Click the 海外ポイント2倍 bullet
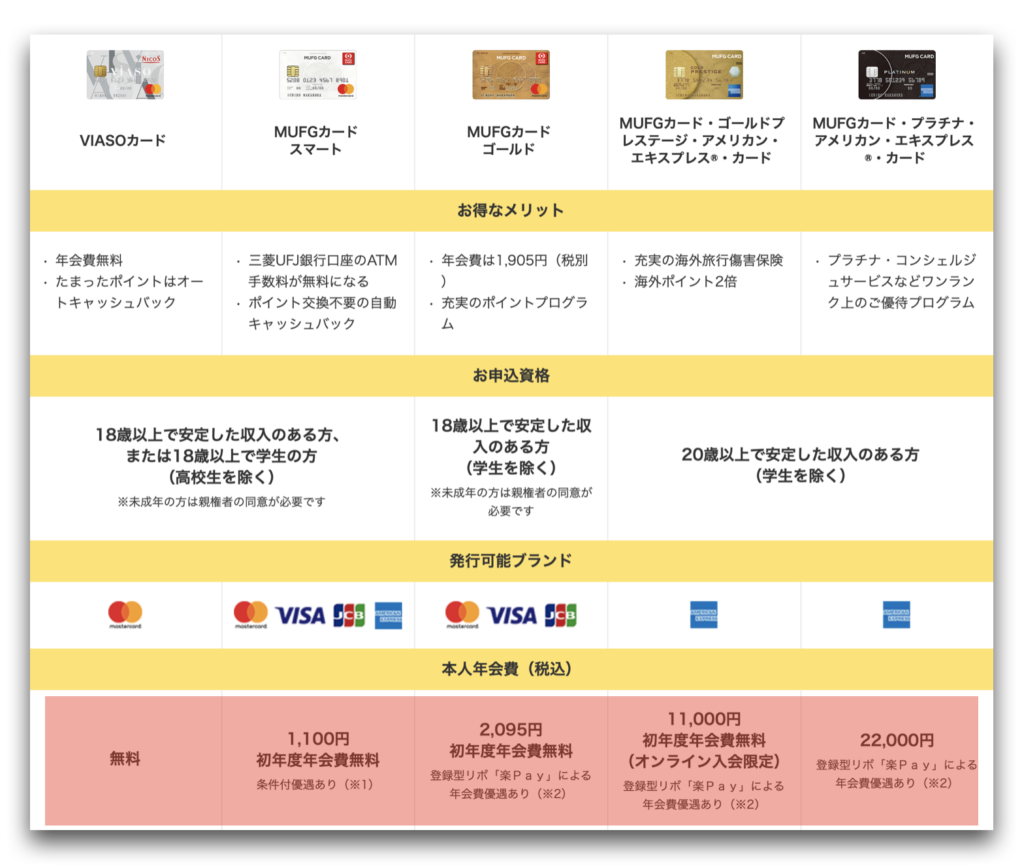The height and width of the screenshot is (866, 1024). click(x=685, y=281)
